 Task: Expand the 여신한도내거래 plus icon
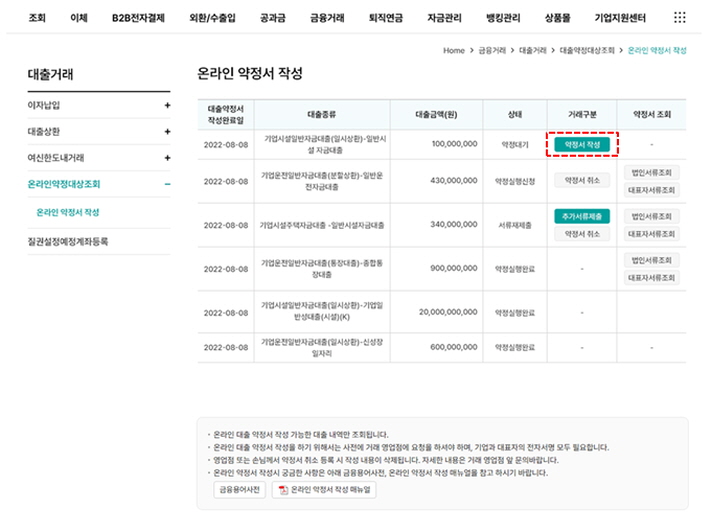167,158
